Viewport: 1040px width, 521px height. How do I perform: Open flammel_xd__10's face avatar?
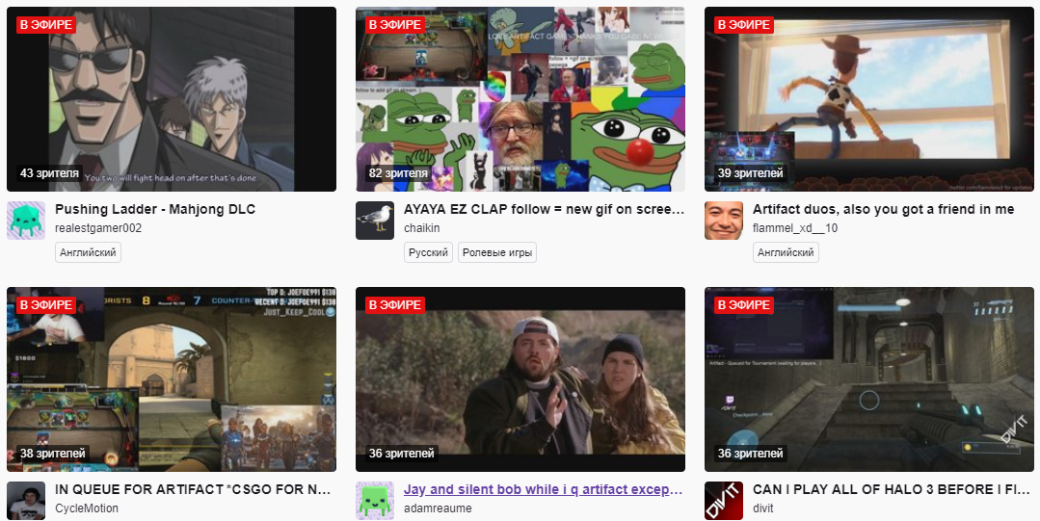coord(724,220)
